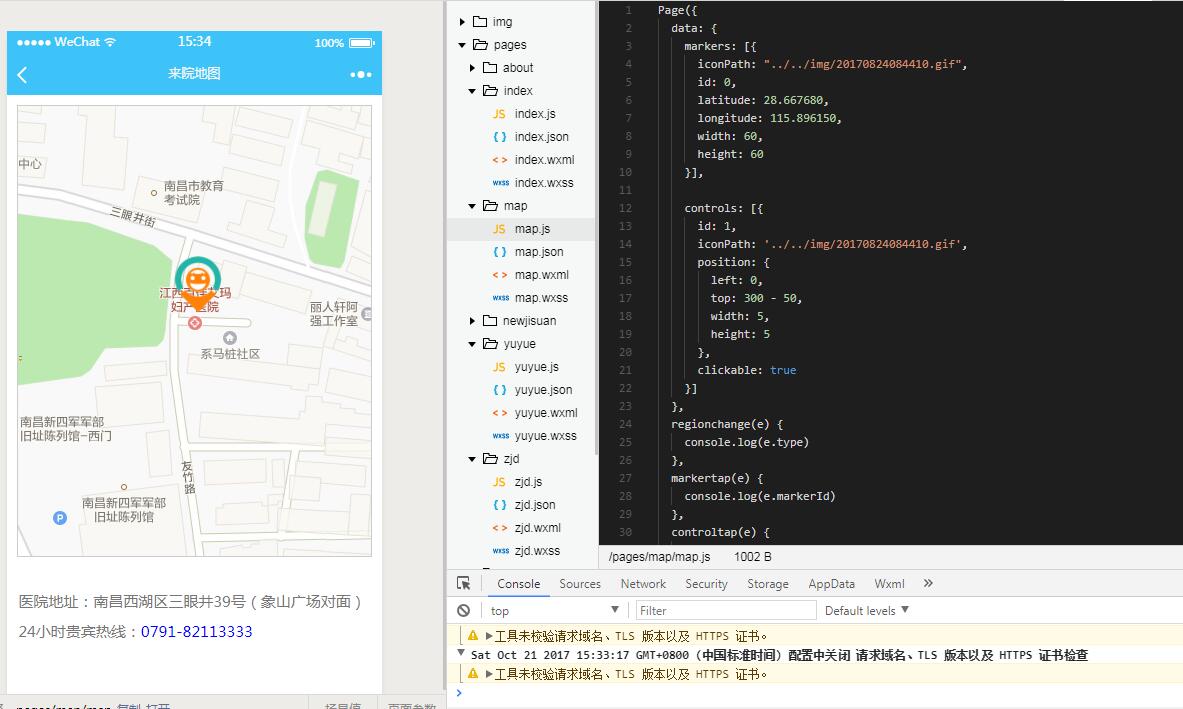Show more devtools tabs chevron
Screen dimensions: 1183x709
click(x=928, y=584)
